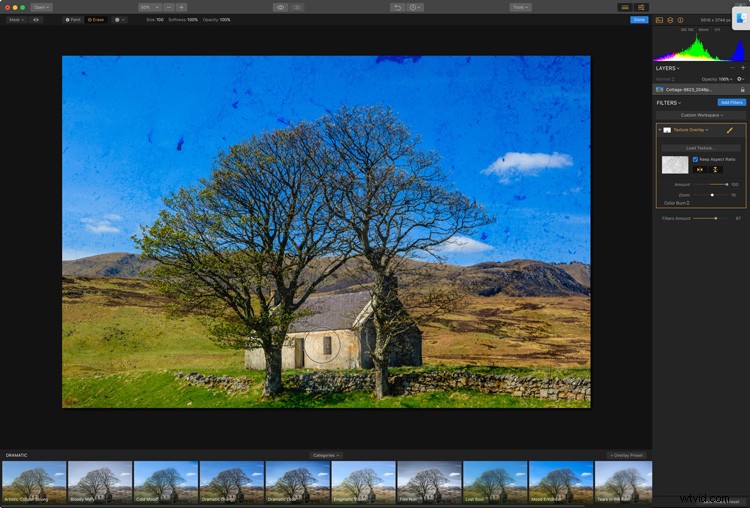
Task: Remove layer with the minus icon
Action: (x=732, y=68)
